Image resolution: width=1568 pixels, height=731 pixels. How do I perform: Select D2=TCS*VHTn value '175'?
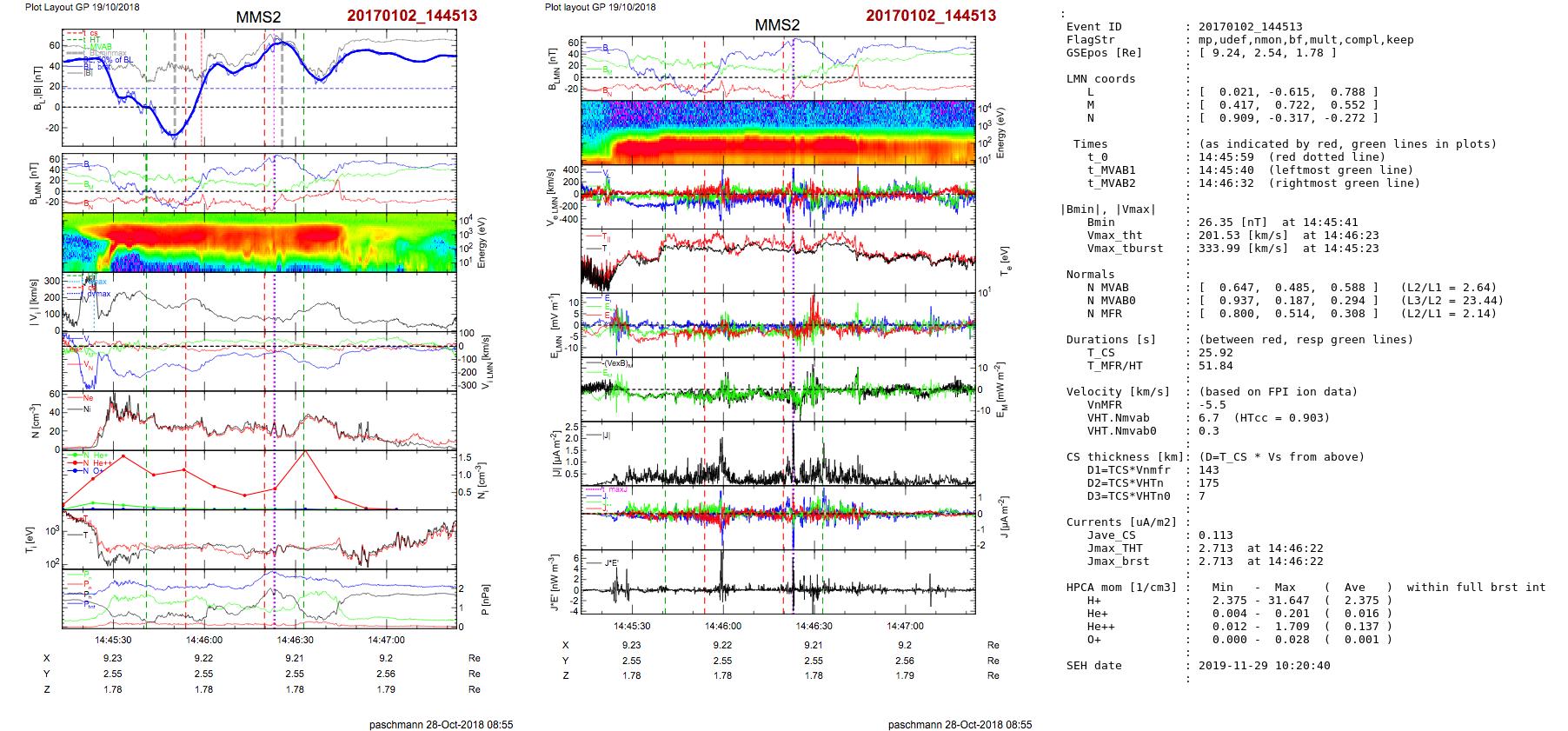click(x=1208, y=483)
